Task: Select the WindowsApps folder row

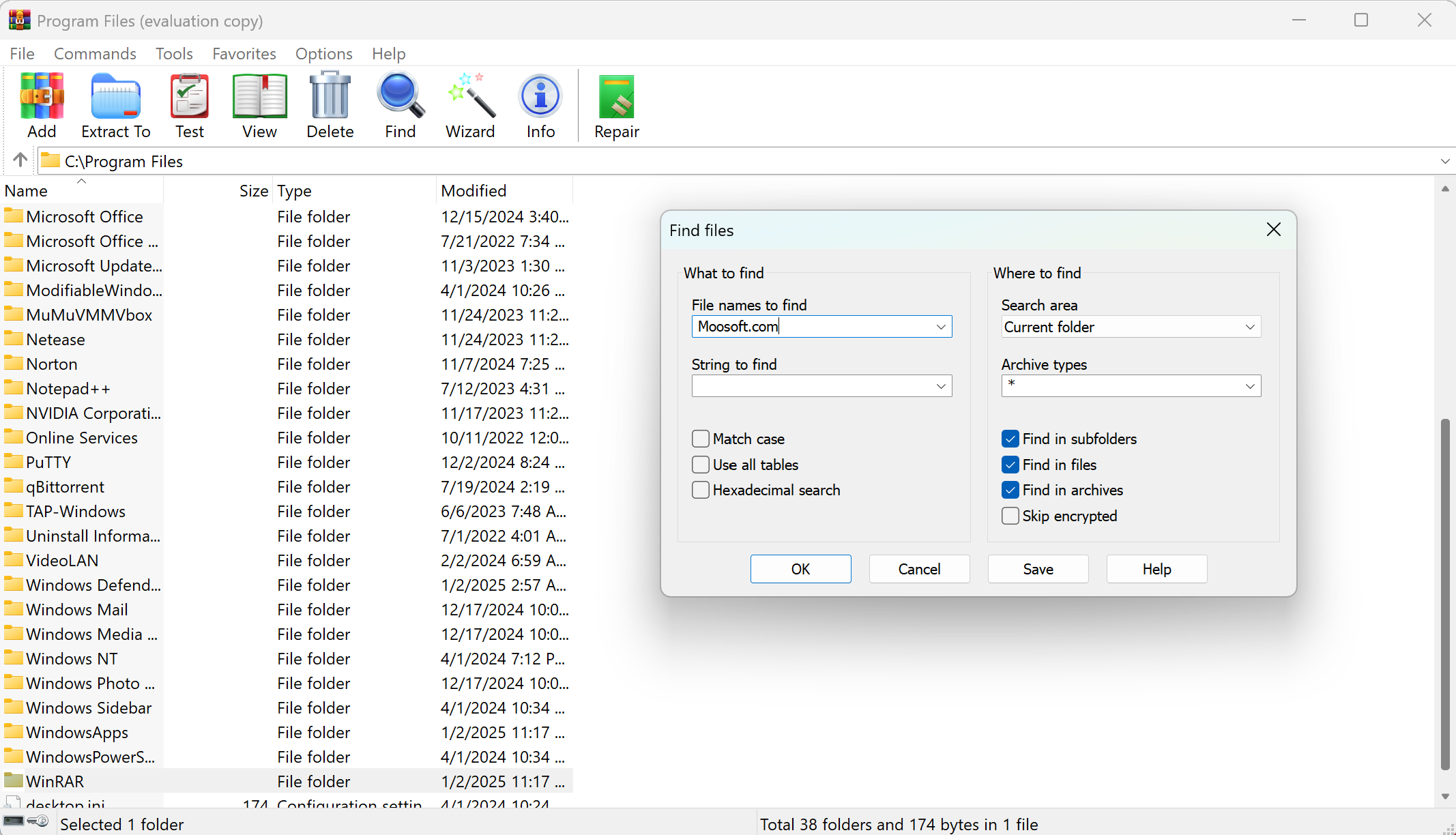Action: pos(287,732)
